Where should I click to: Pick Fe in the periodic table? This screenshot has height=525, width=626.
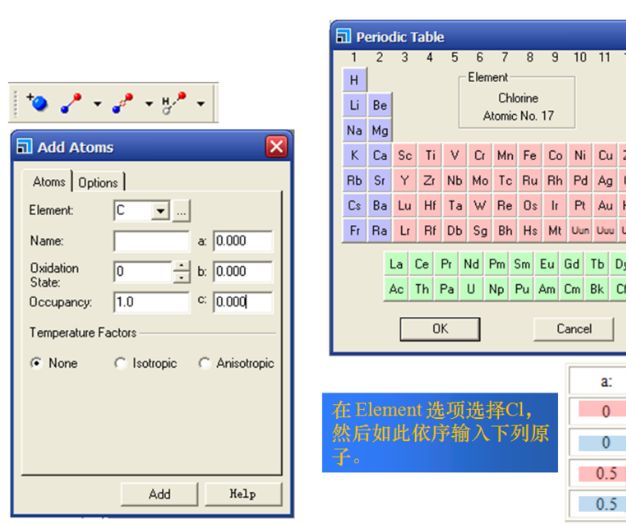[x=531, y=156]
